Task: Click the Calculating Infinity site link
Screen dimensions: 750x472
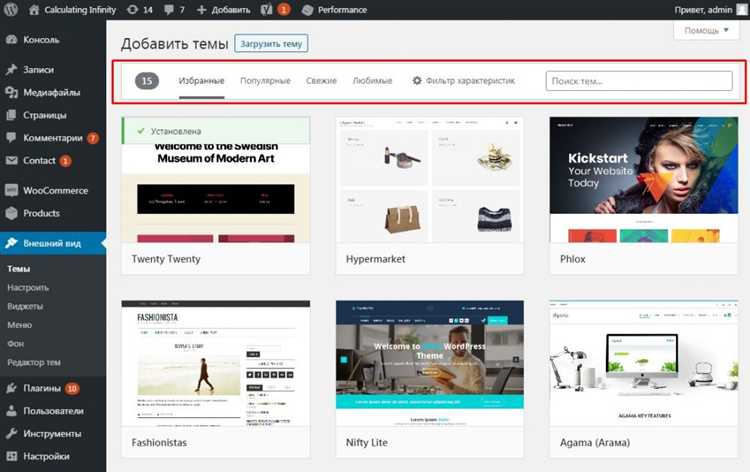Action: (80, 10)
